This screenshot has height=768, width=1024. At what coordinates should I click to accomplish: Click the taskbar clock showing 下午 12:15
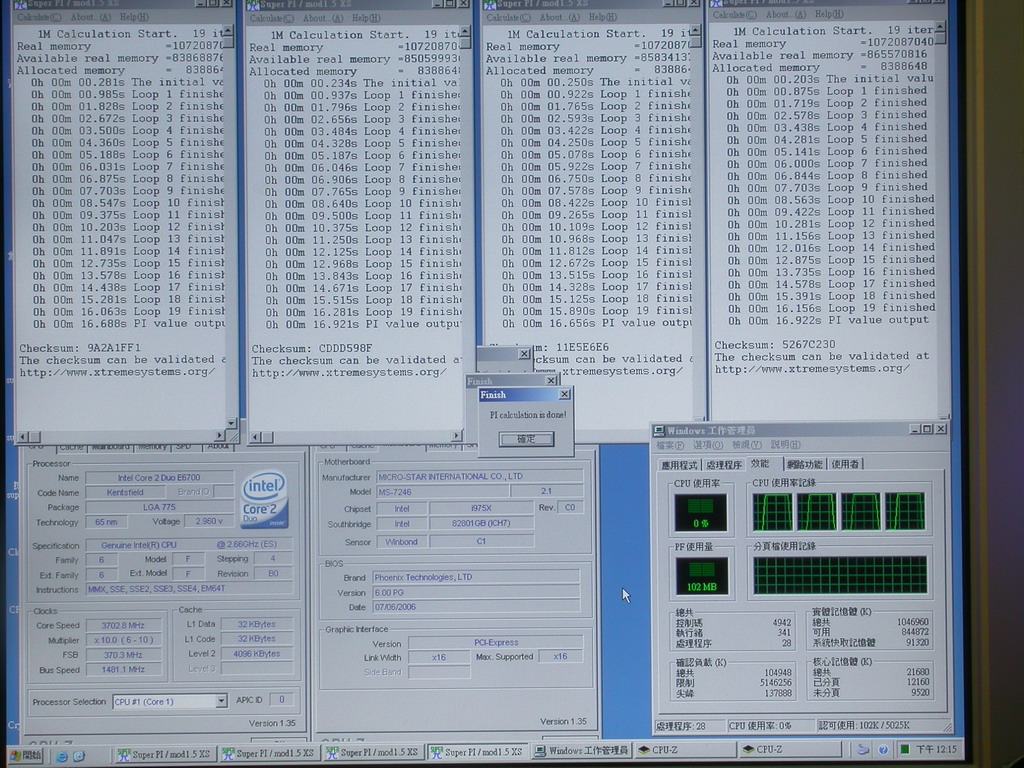click(936, 750)
